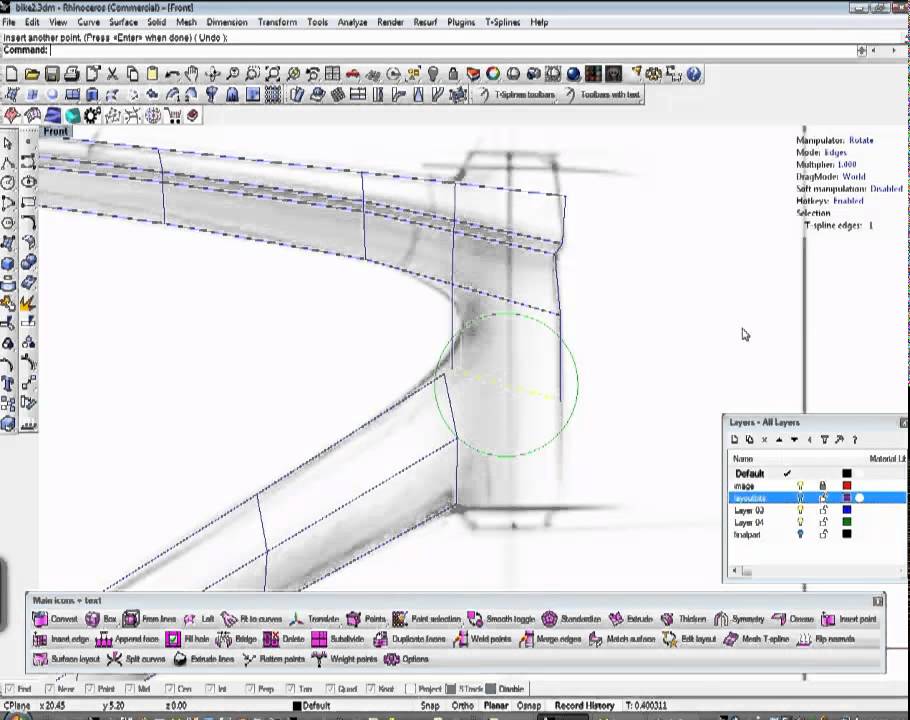
Task: Toggle the Int osnap checkbox
Action: coord(210,689)
